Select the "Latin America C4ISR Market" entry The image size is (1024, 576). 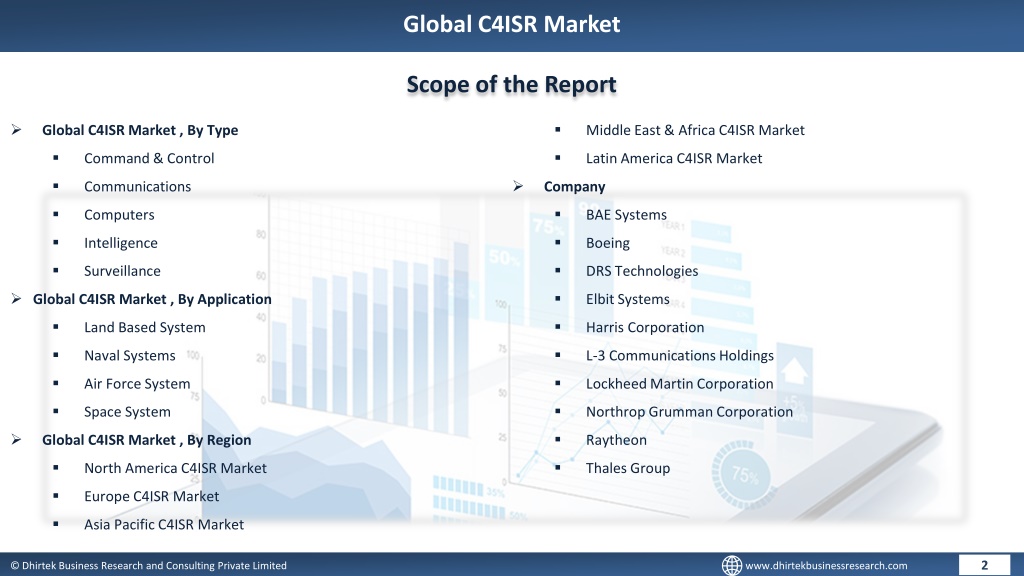[x=674, y=158]
